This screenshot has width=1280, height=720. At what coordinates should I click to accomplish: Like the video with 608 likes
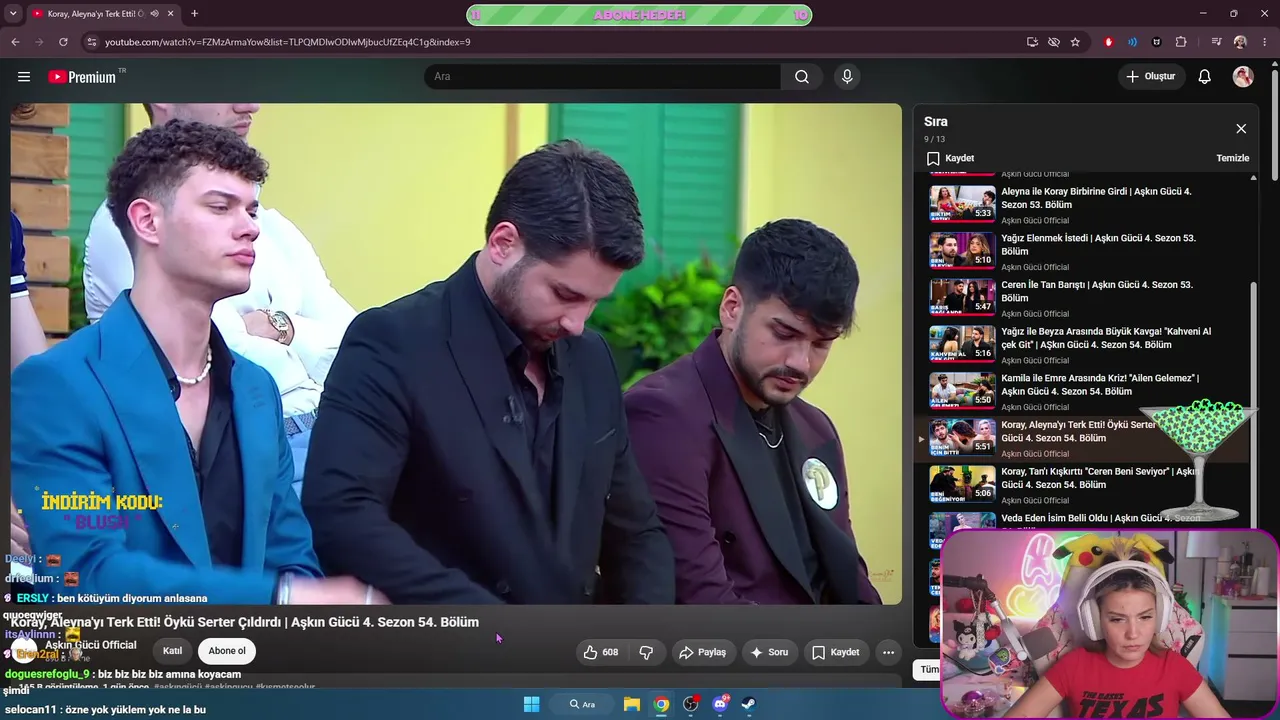tap(600, 652)
